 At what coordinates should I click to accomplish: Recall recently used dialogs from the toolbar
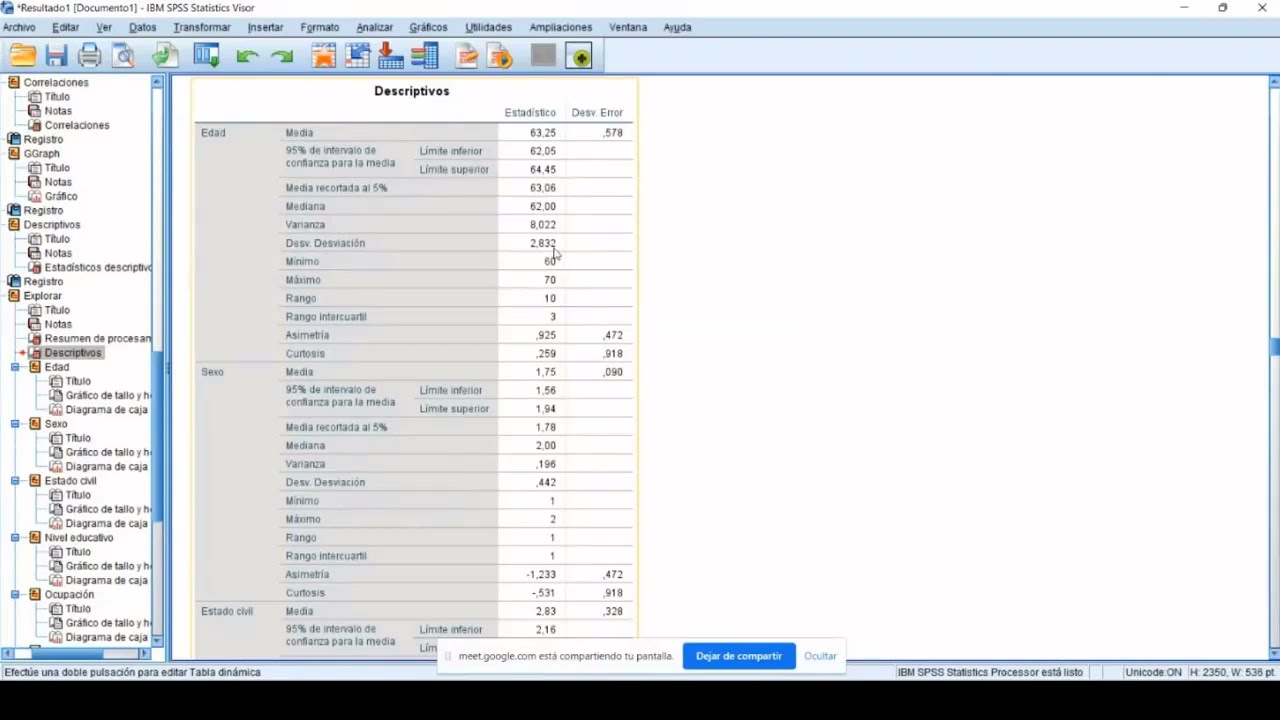(206, 56)
